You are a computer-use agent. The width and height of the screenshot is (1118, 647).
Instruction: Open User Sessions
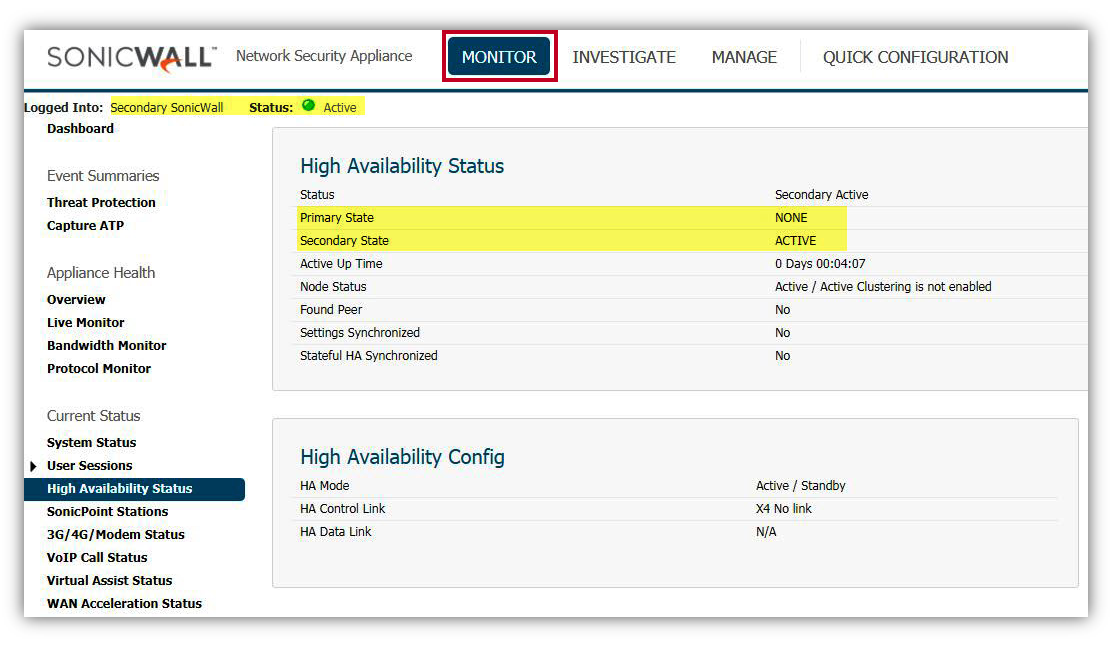click(90, 466)
